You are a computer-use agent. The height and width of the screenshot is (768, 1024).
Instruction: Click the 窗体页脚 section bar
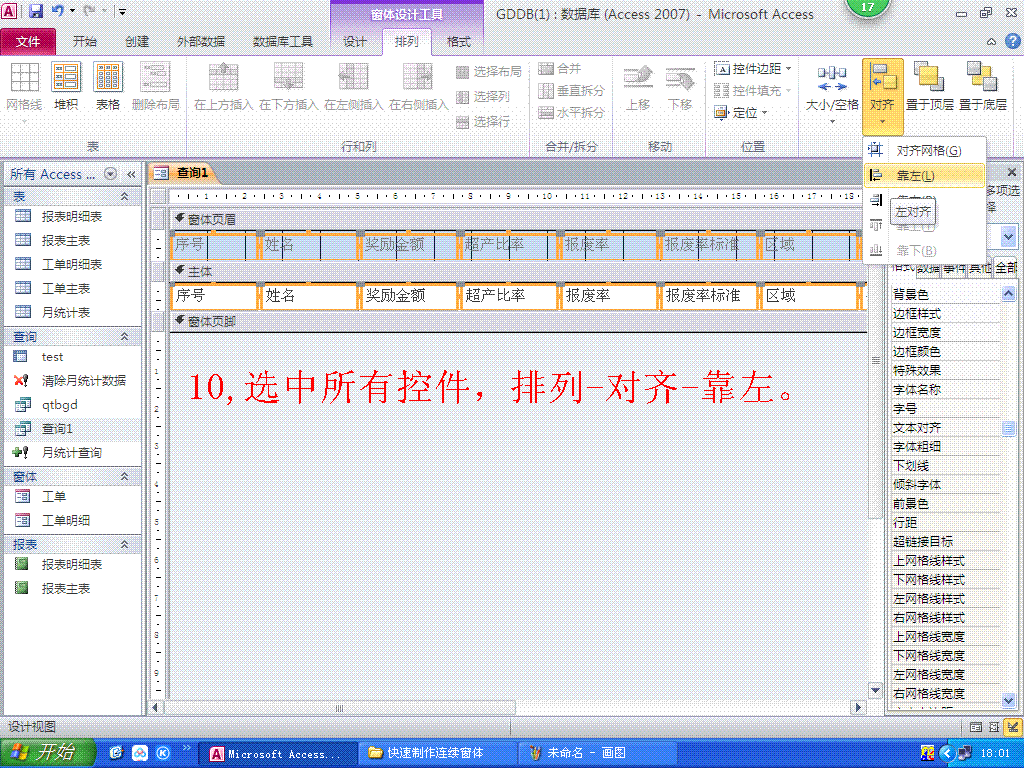pyautogui.click(x=519, y=321)
